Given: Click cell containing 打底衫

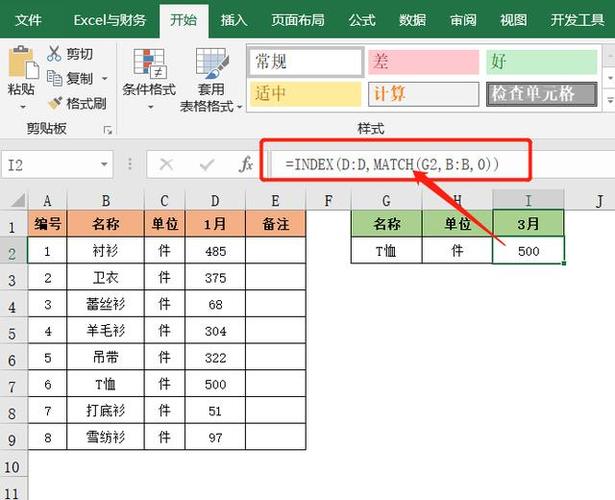Looking at the screenshot, I should [106, 411].
